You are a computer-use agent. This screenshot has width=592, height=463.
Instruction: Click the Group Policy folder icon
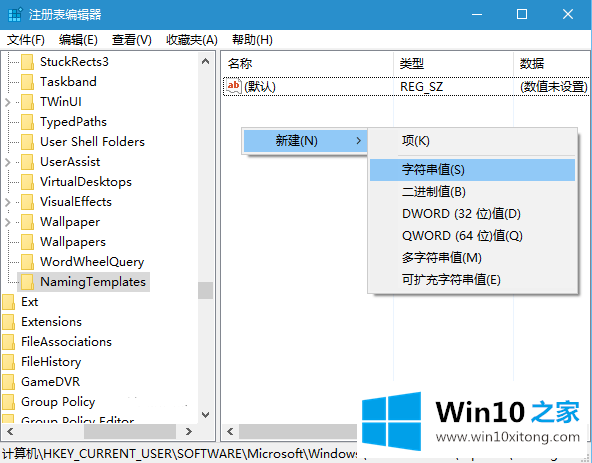[x=8, y=402]
